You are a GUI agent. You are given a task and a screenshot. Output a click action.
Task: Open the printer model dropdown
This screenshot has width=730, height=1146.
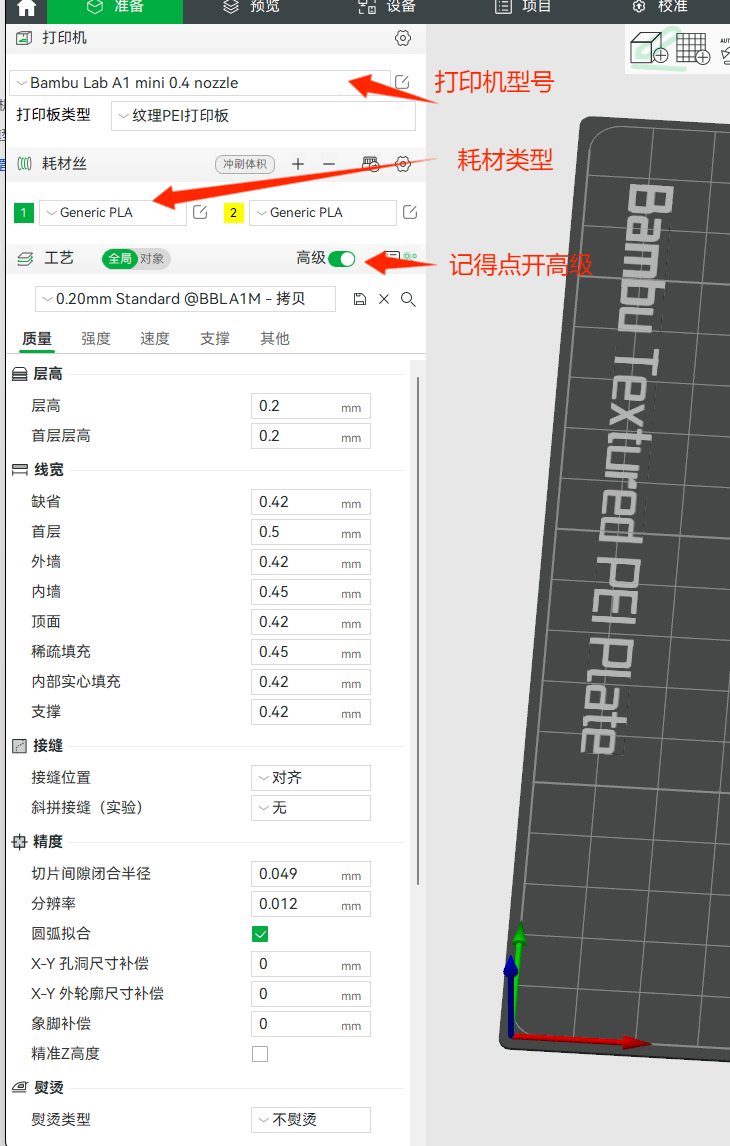tap(199, 83)
